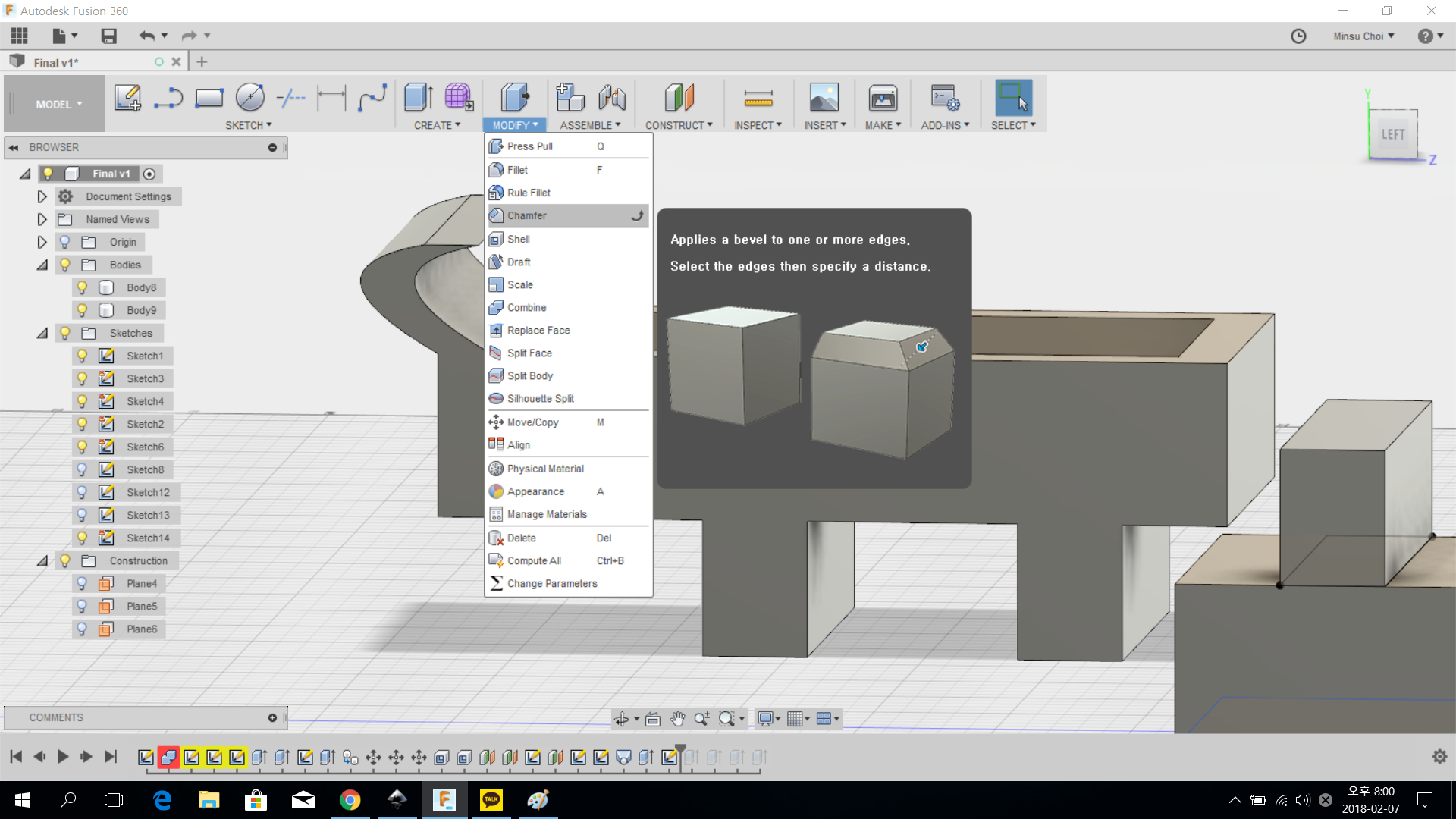Select the Line sketch tool
This screenshot has height=819, width=1456.
(x=168, y=98)
